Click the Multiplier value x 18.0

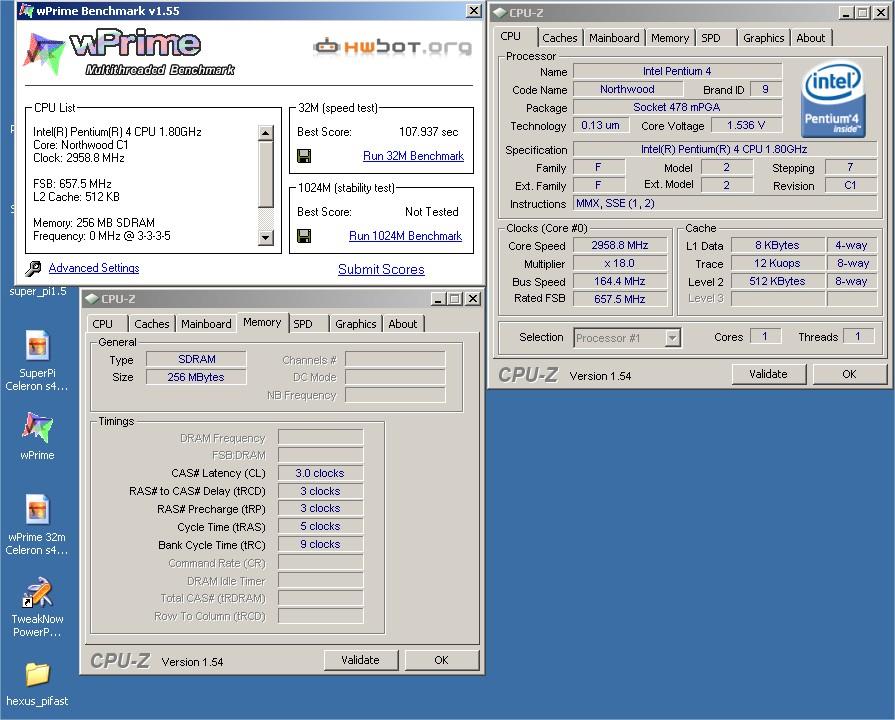(620, 263)
